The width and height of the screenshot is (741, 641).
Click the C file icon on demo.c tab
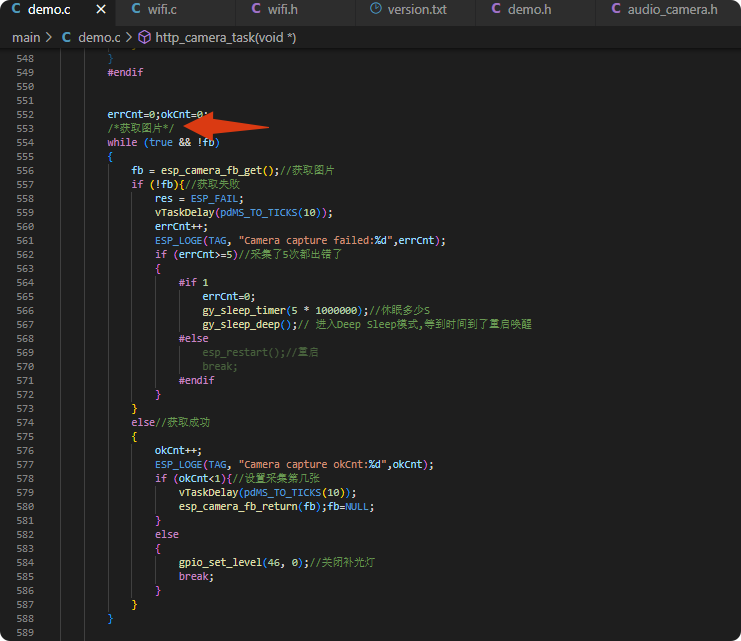click(16, 9)
